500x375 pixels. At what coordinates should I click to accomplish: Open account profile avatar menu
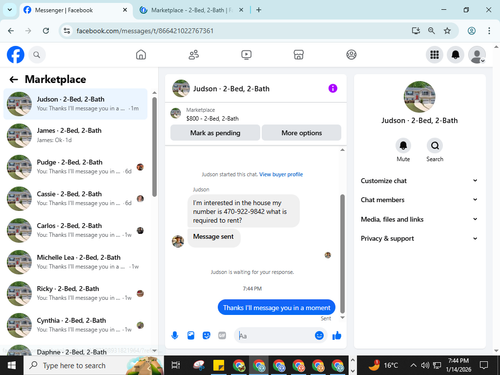[x=477, y=55]
